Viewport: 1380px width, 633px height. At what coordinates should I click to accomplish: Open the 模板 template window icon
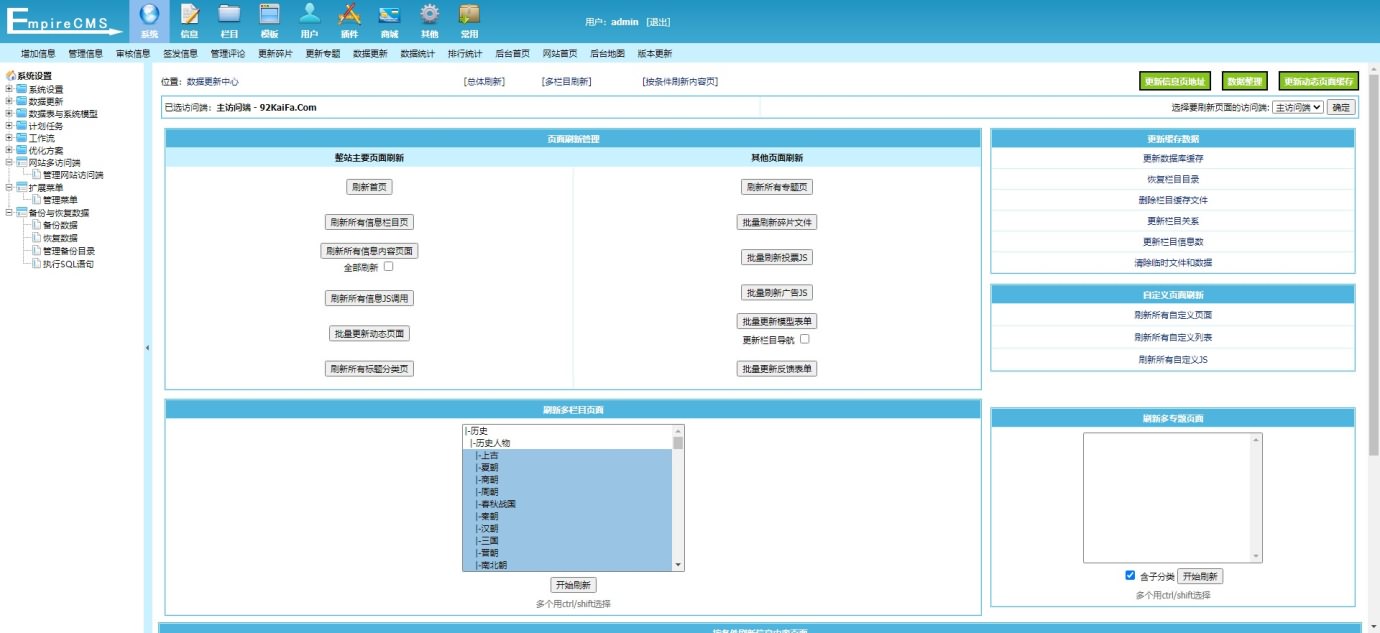[269, 14]
